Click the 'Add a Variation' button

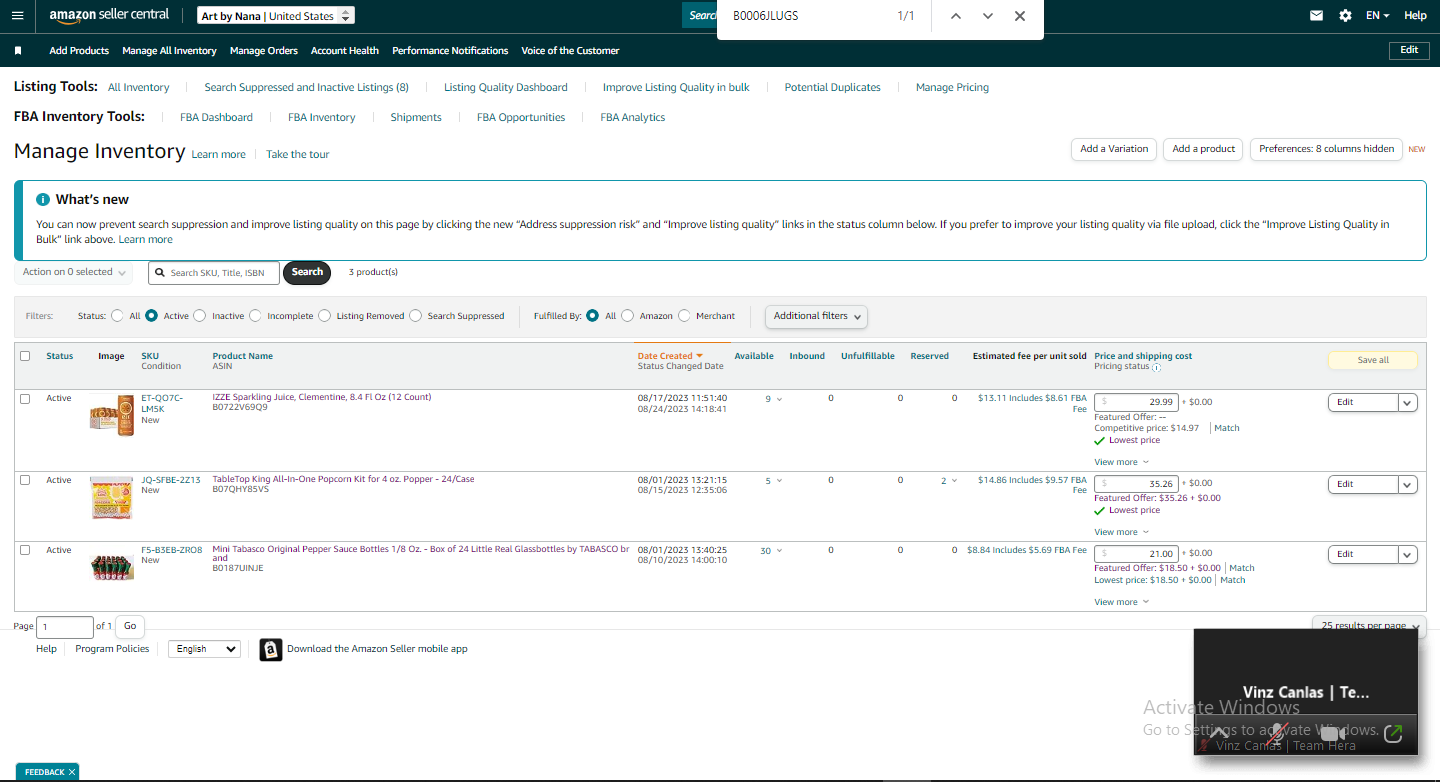(1114, 149)
